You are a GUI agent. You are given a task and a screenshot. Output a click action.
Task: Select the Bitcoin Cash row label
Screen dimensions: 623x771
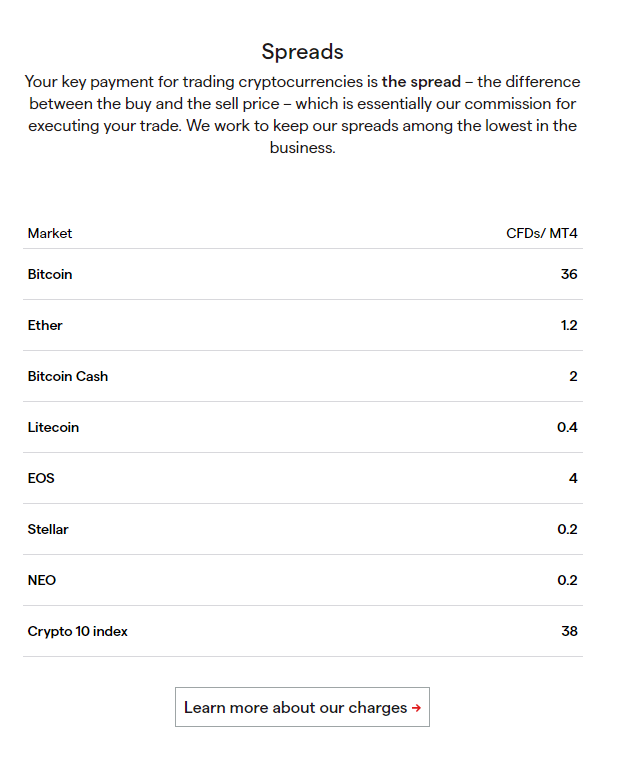click(x=68, y=376)
